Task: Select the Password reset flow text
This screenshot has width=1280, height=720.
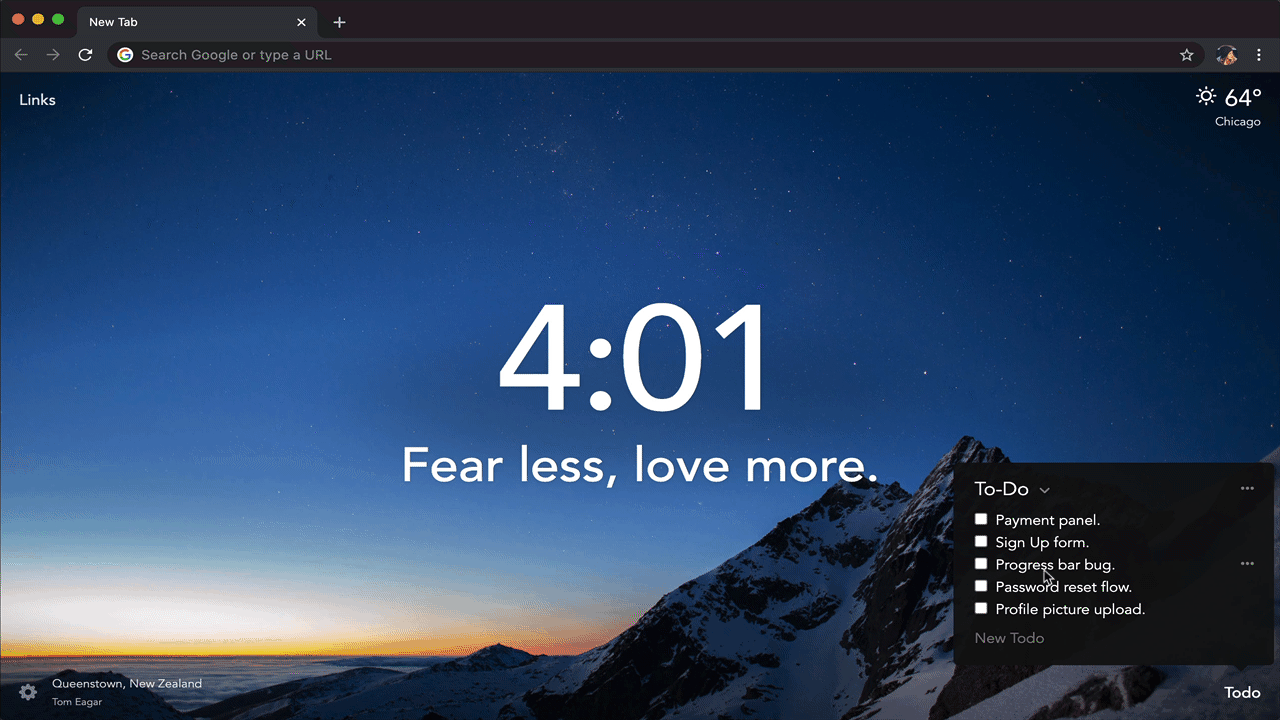Action: coord(1064,587)
